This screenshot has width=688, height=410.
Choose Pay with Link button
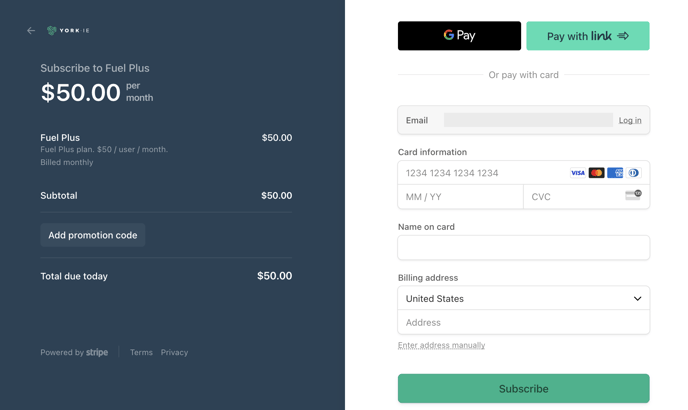588,36
